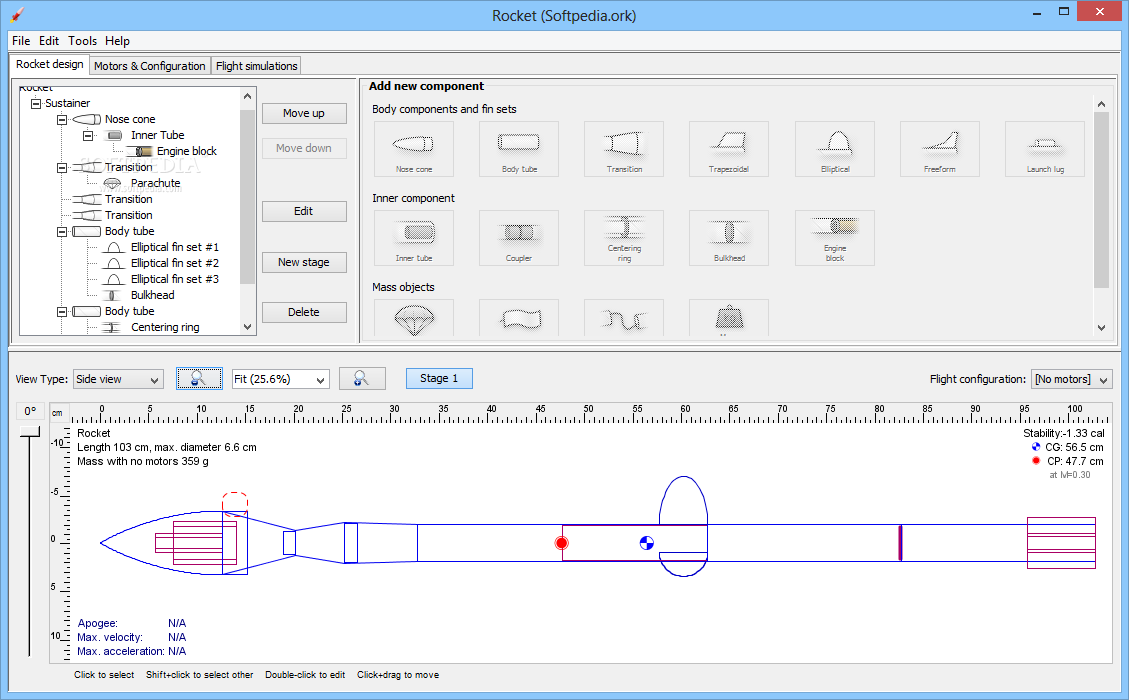Add a Mass component weight object
Image resolution: width=1129 pixels, height=700 pixels.
[x=729, y=318]
